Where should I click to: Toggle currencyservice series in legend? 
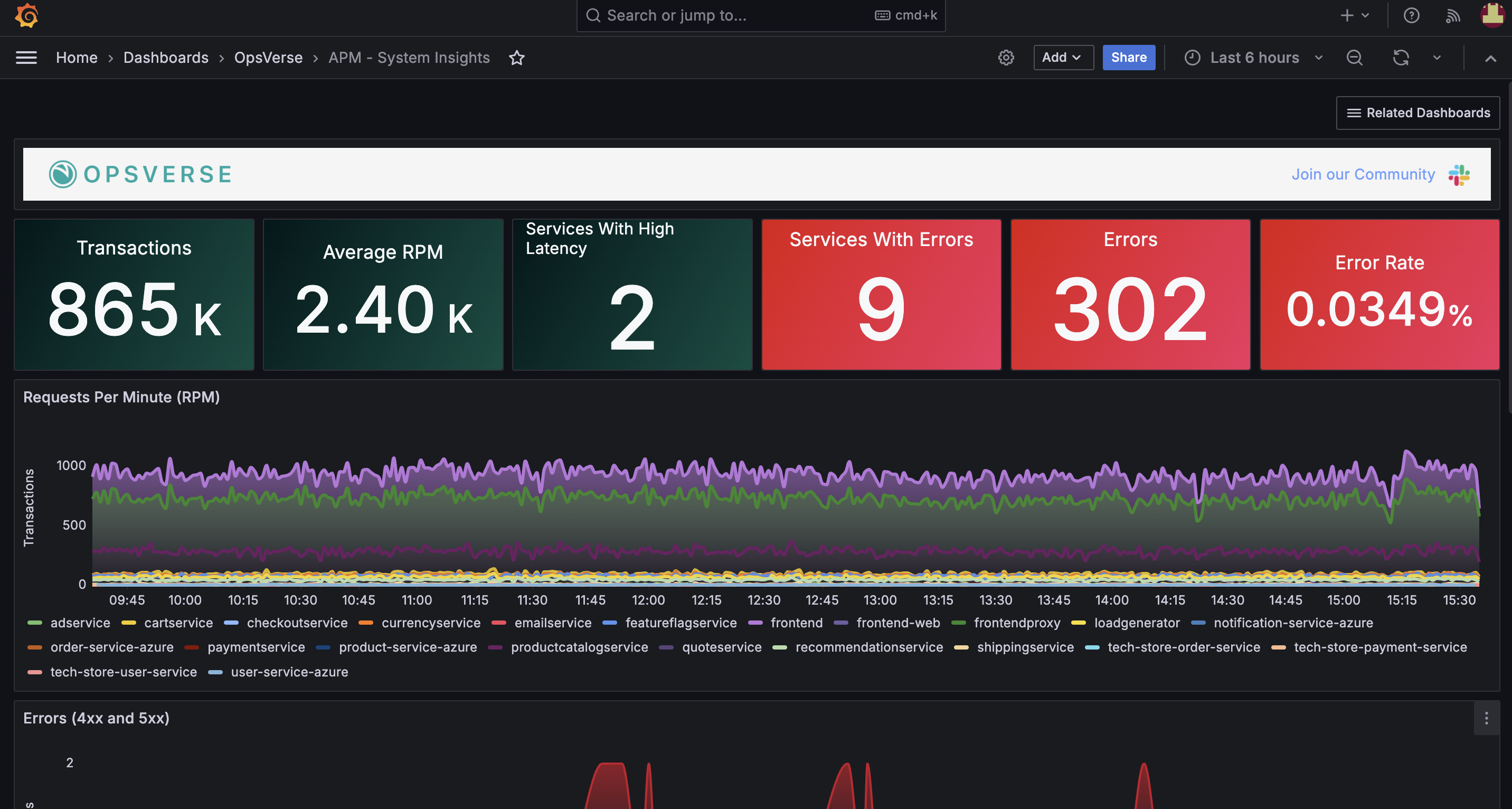431,623
